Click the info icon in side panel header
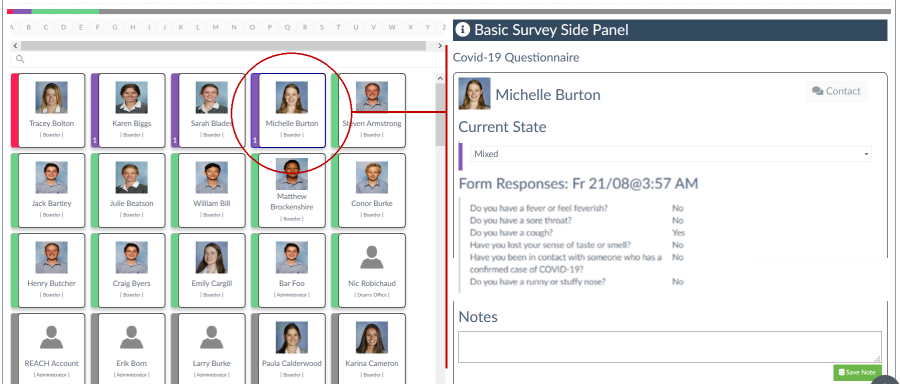The image size is (900, 384). [x=463, y=30]
